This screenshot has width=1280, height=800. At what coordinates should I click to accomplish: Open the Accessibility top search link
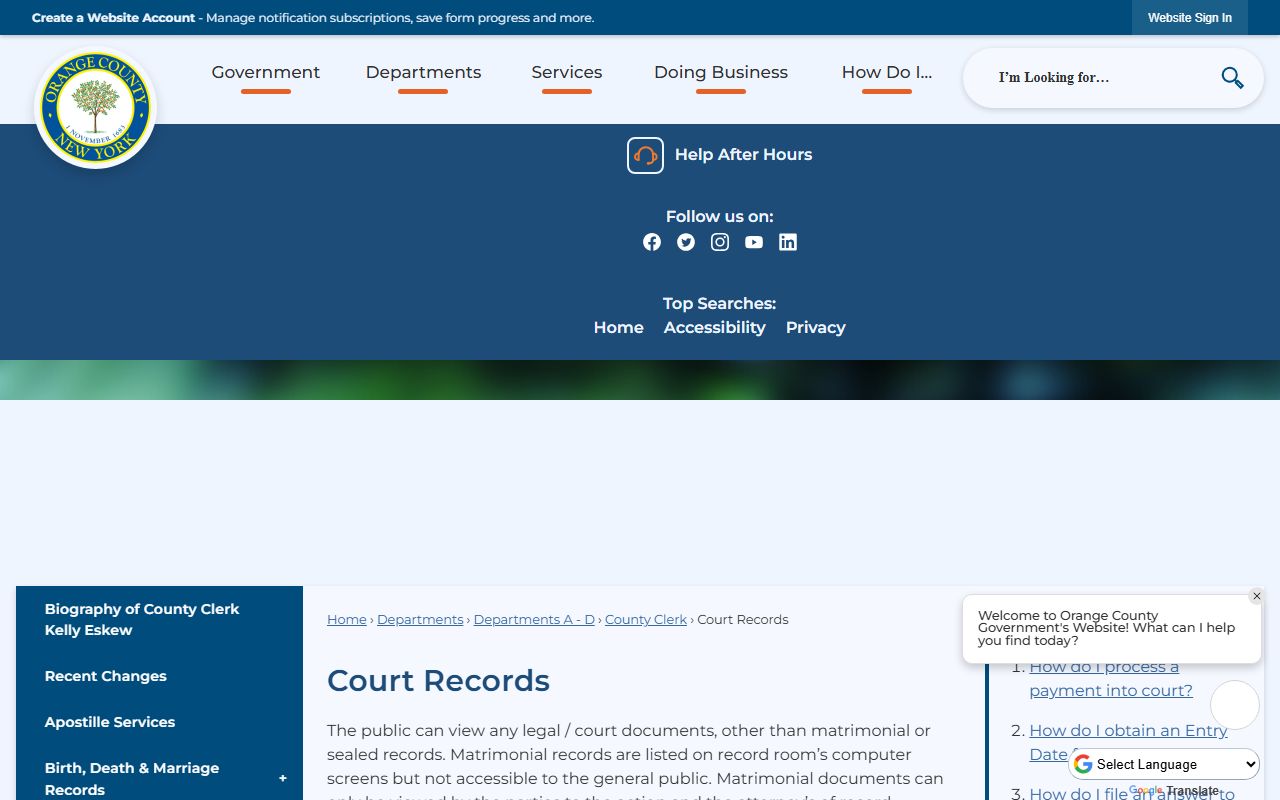[714, 328]
